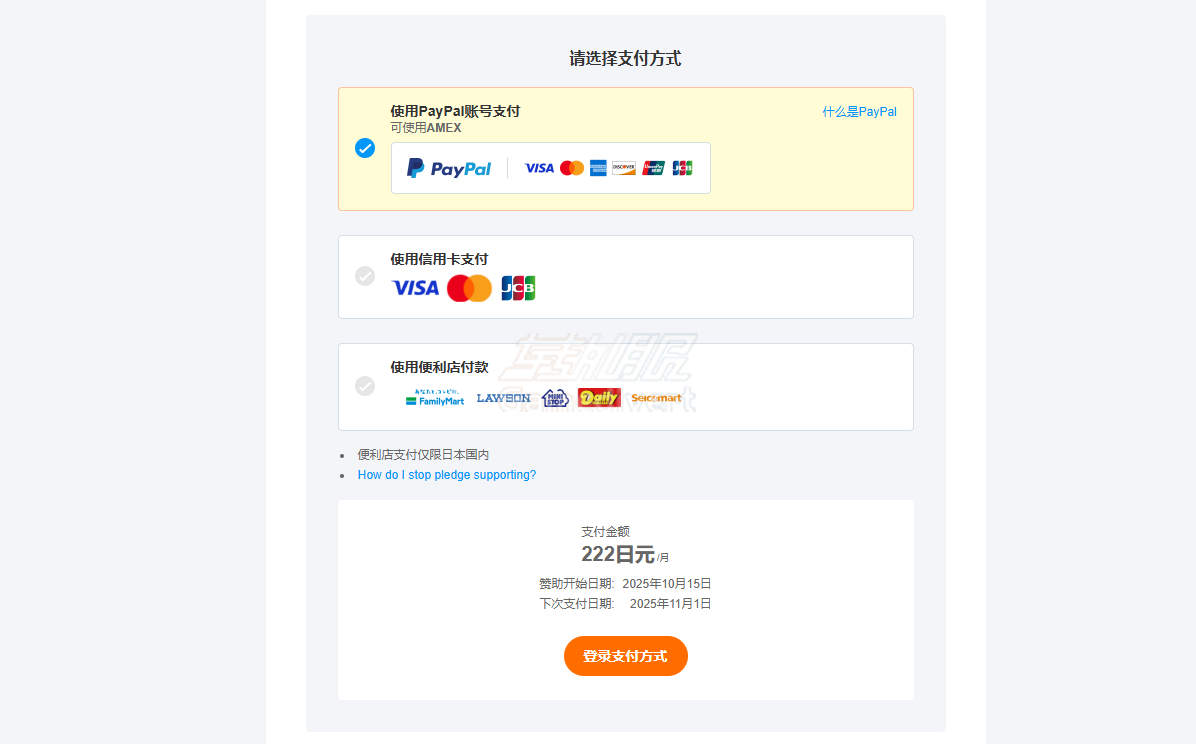Click the Seicomart store logo
Viewport: 1196px width, 744px height.
[656, 398]
